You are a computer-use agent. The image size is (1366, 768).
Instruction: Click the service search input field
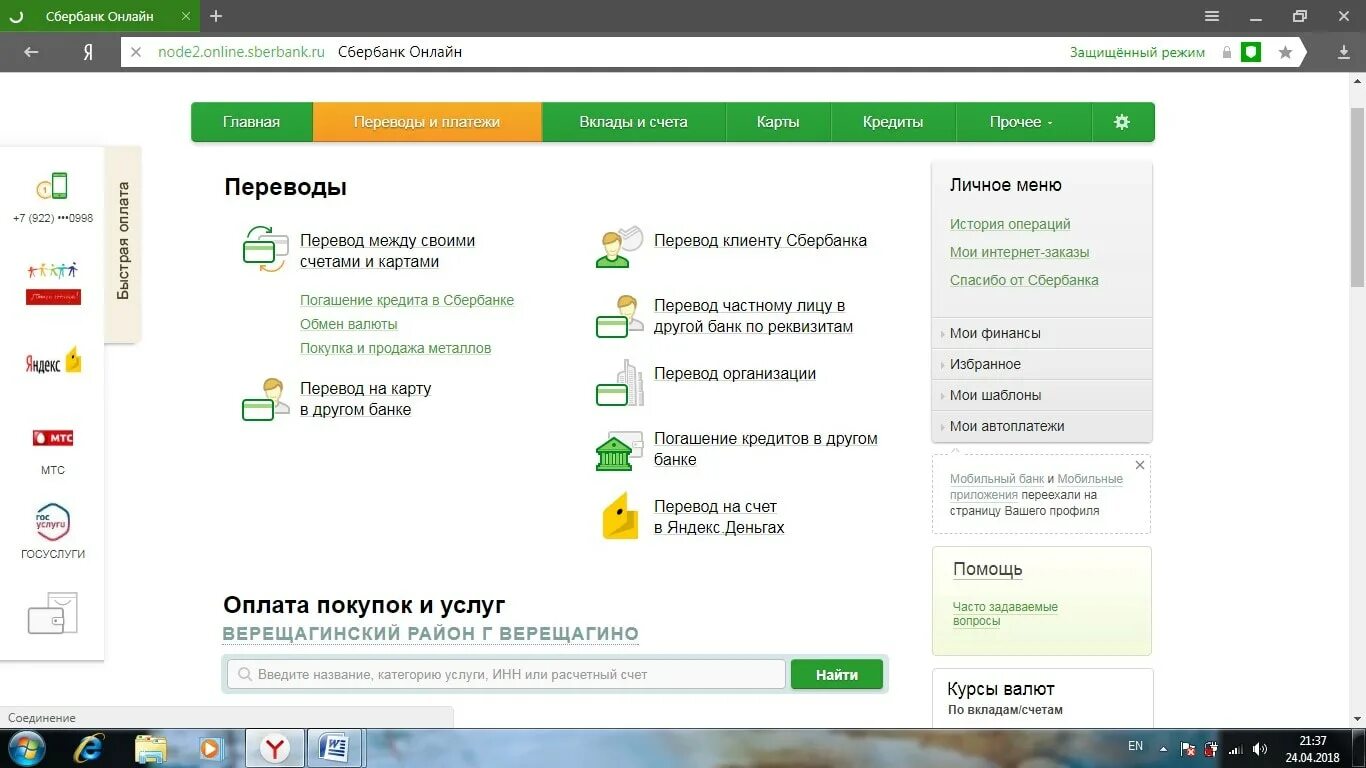point(506,674)
